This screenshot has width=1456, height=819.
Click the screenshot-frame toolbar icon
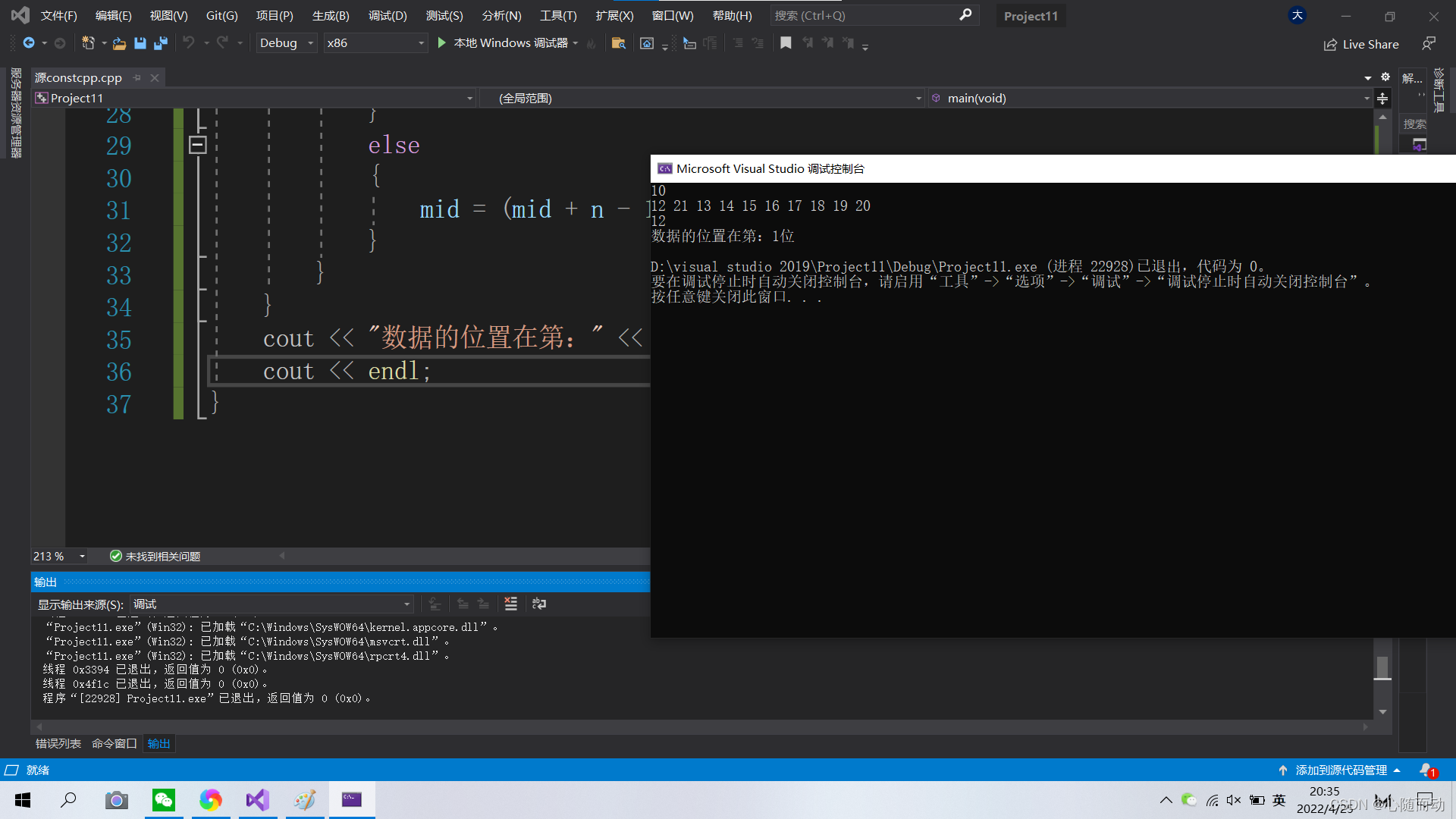point(647,43)
